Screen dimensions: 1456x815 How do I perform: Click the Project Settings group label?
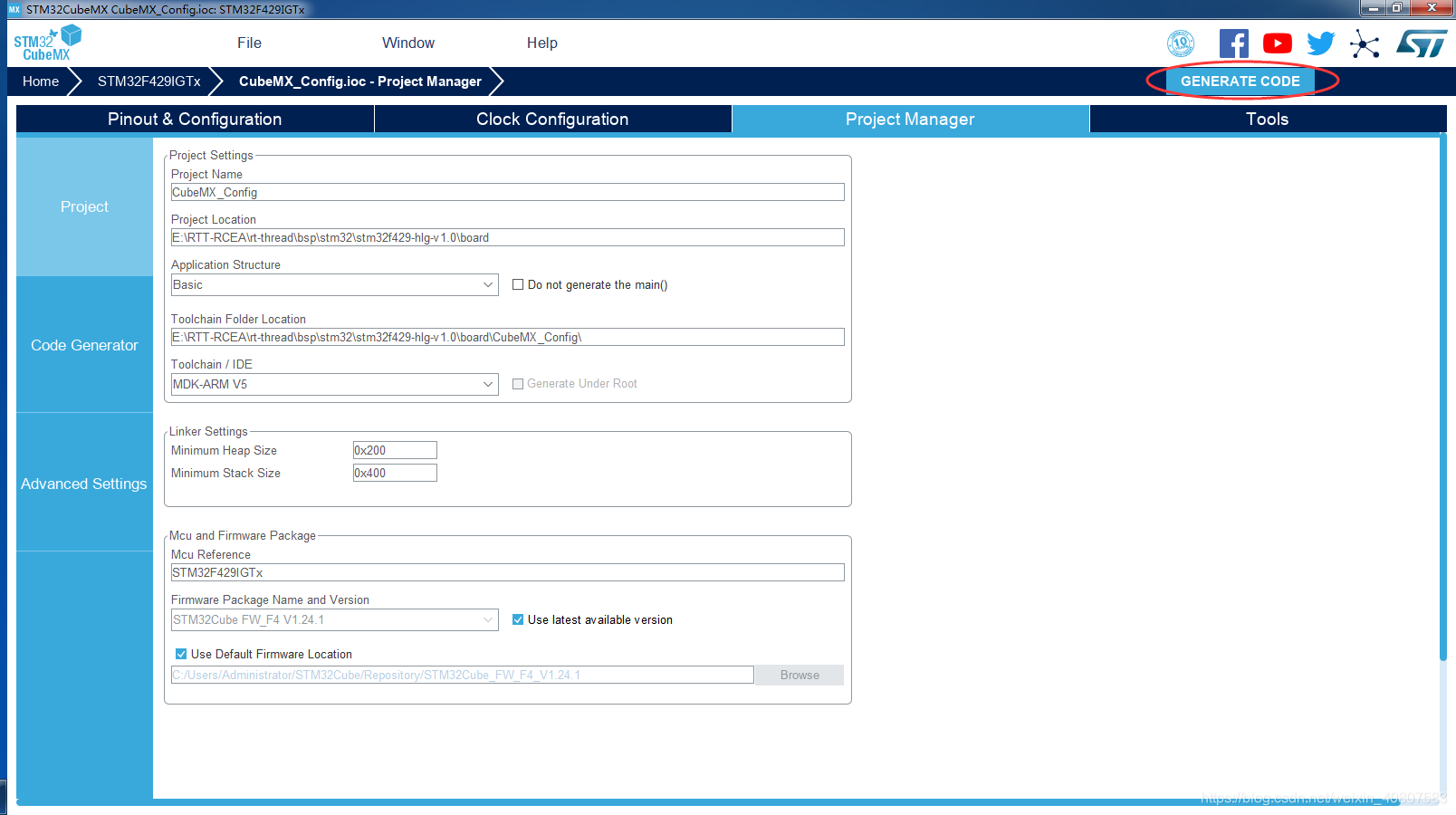tap(211, 155)
